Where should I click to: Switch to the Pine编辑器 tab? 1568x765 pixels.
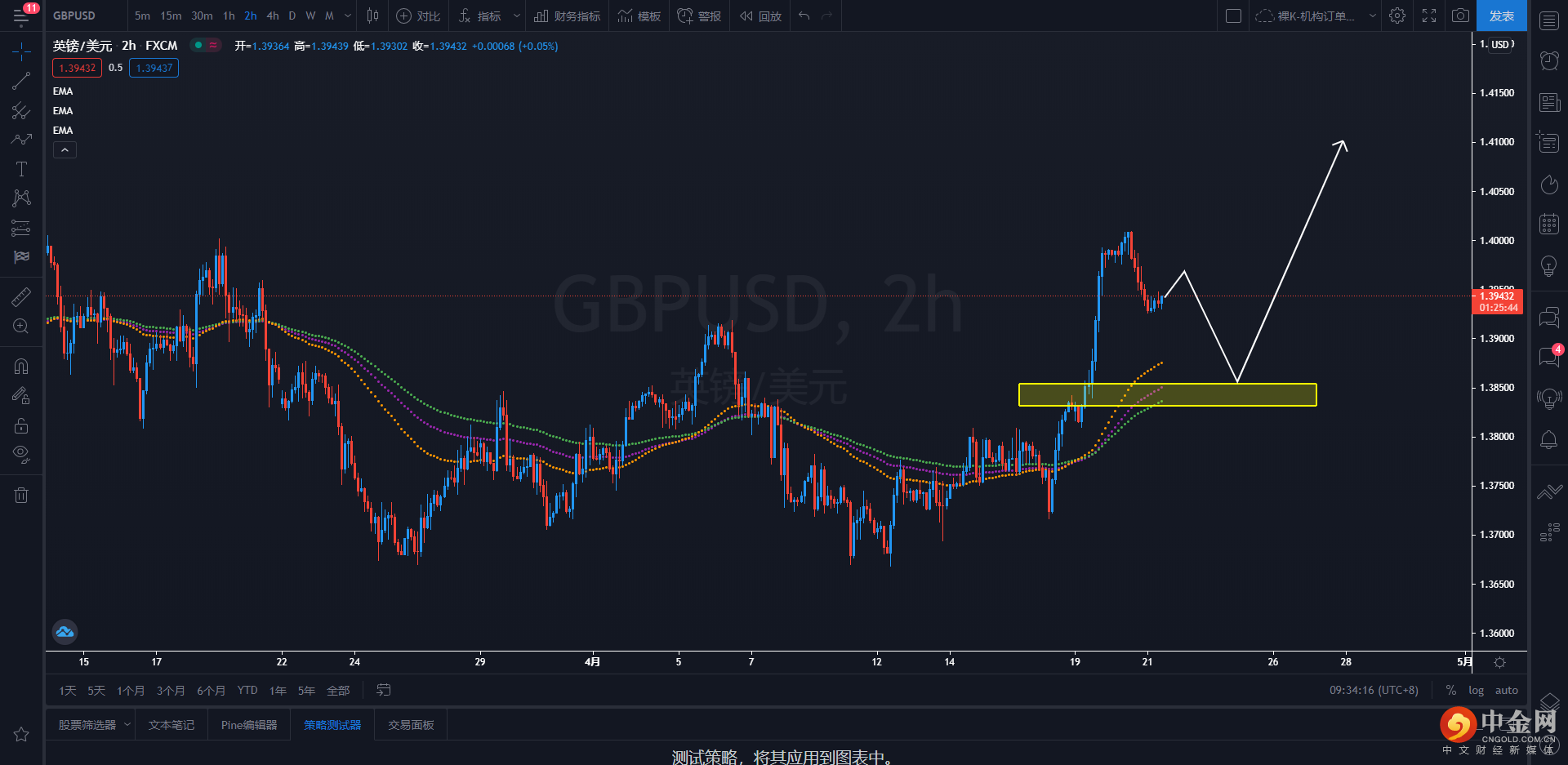click(x=249, y=725)
